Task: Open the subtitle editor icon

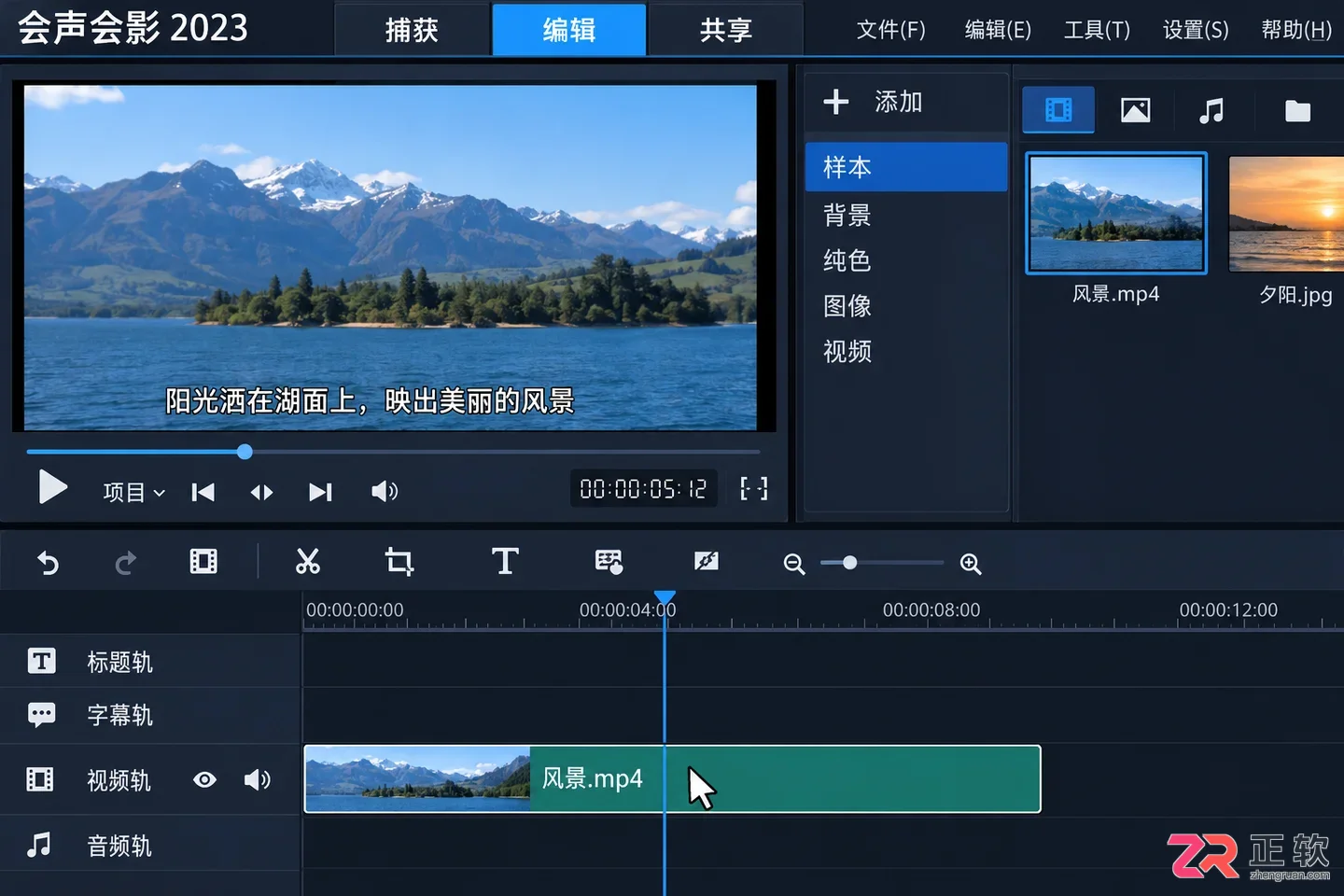Action: pos(609,561)
